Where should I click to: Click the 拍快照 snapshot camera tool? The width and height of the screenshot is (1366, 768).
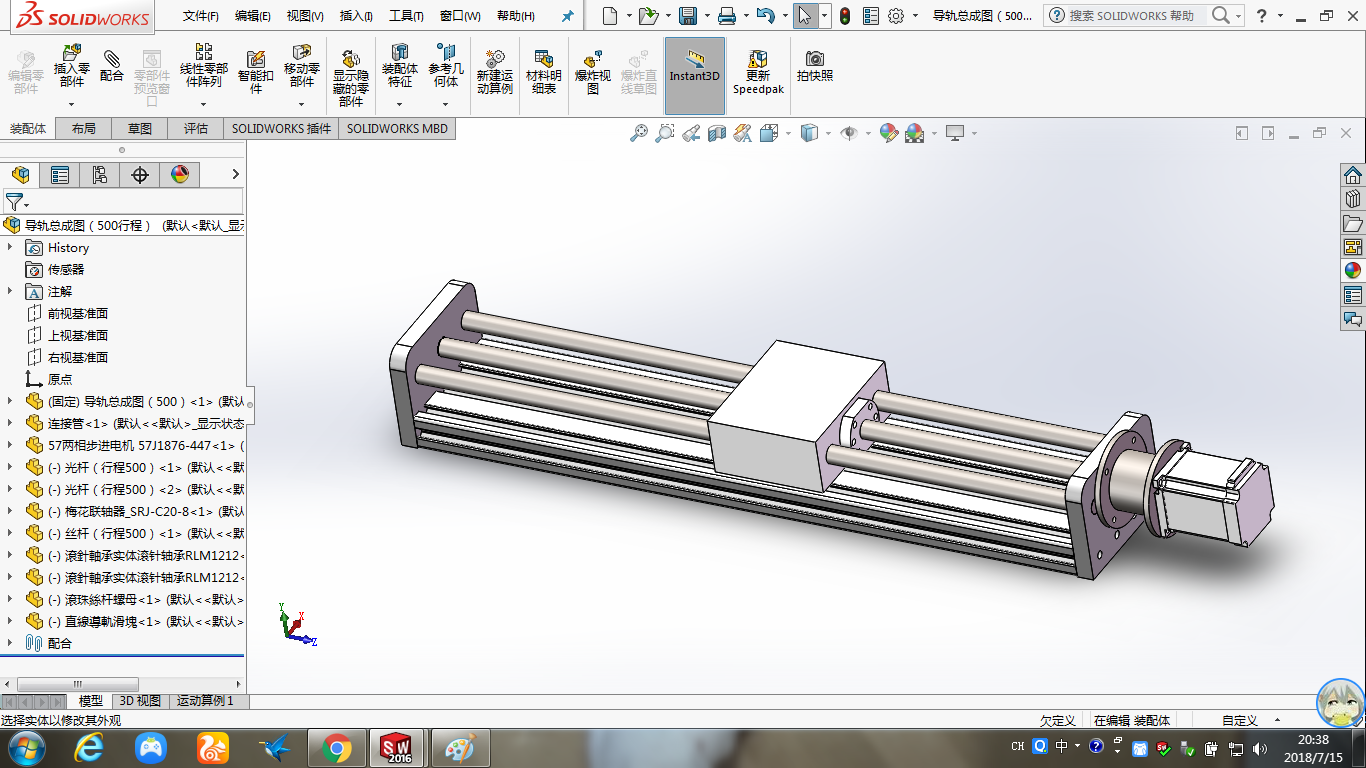point(815,66)
